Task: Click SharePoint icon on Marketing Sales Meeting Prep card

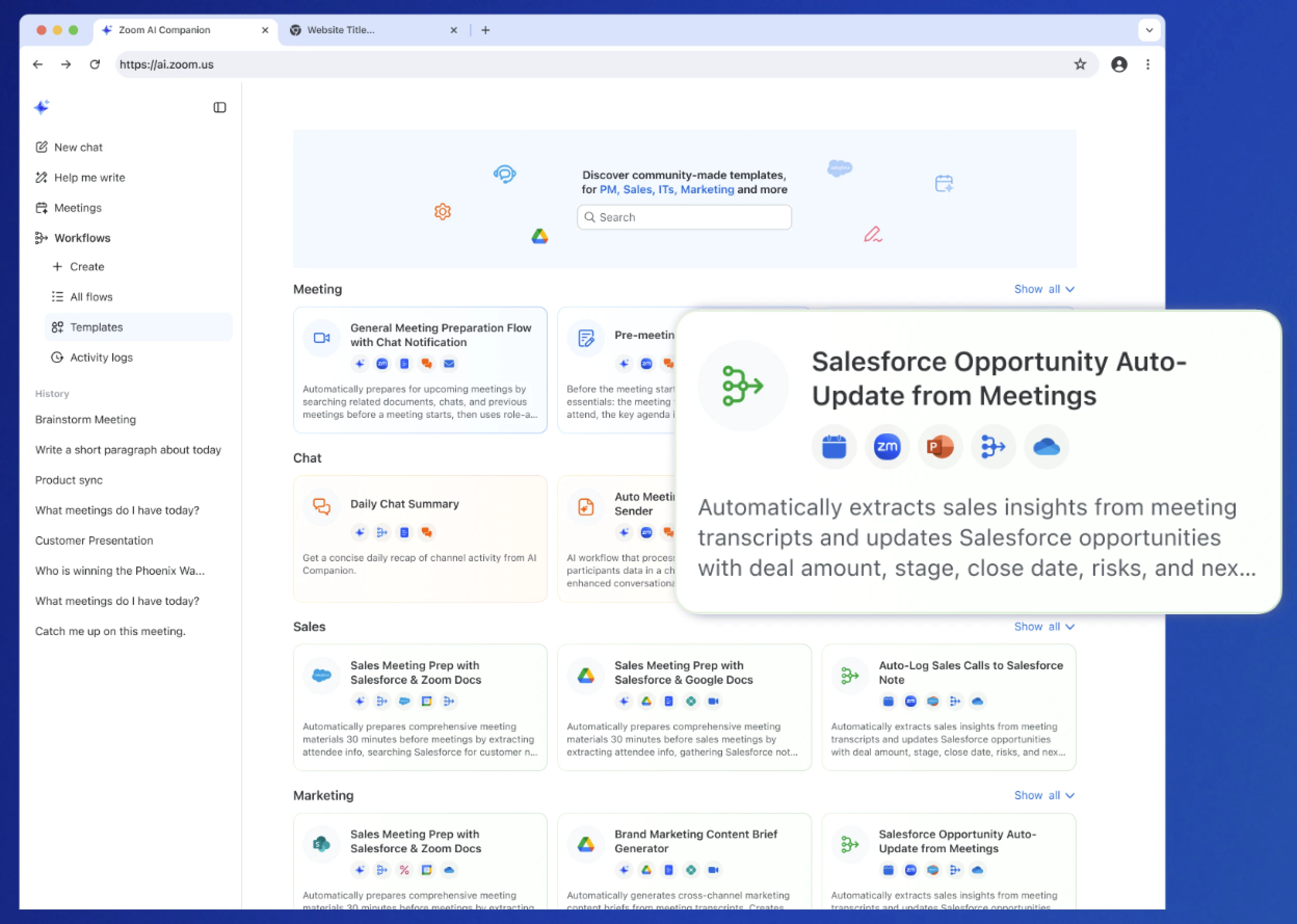Action: pos(322,844)
